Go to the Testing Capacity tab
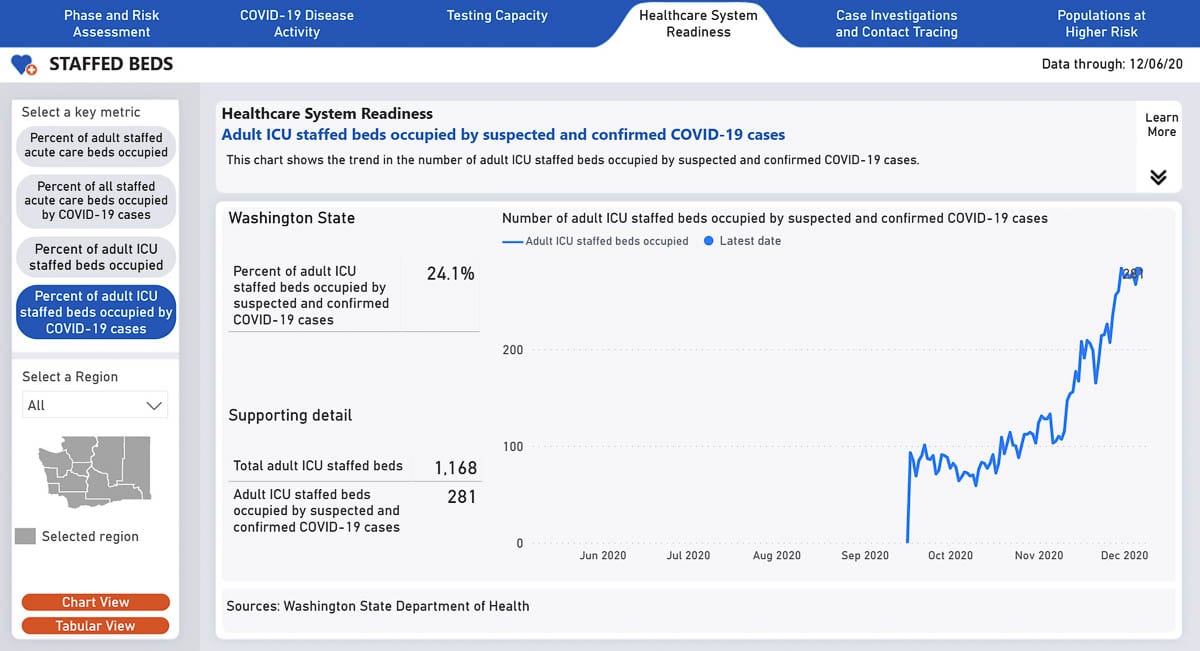The height and width of the screenshot is (651, 1200). coord(497,16)
